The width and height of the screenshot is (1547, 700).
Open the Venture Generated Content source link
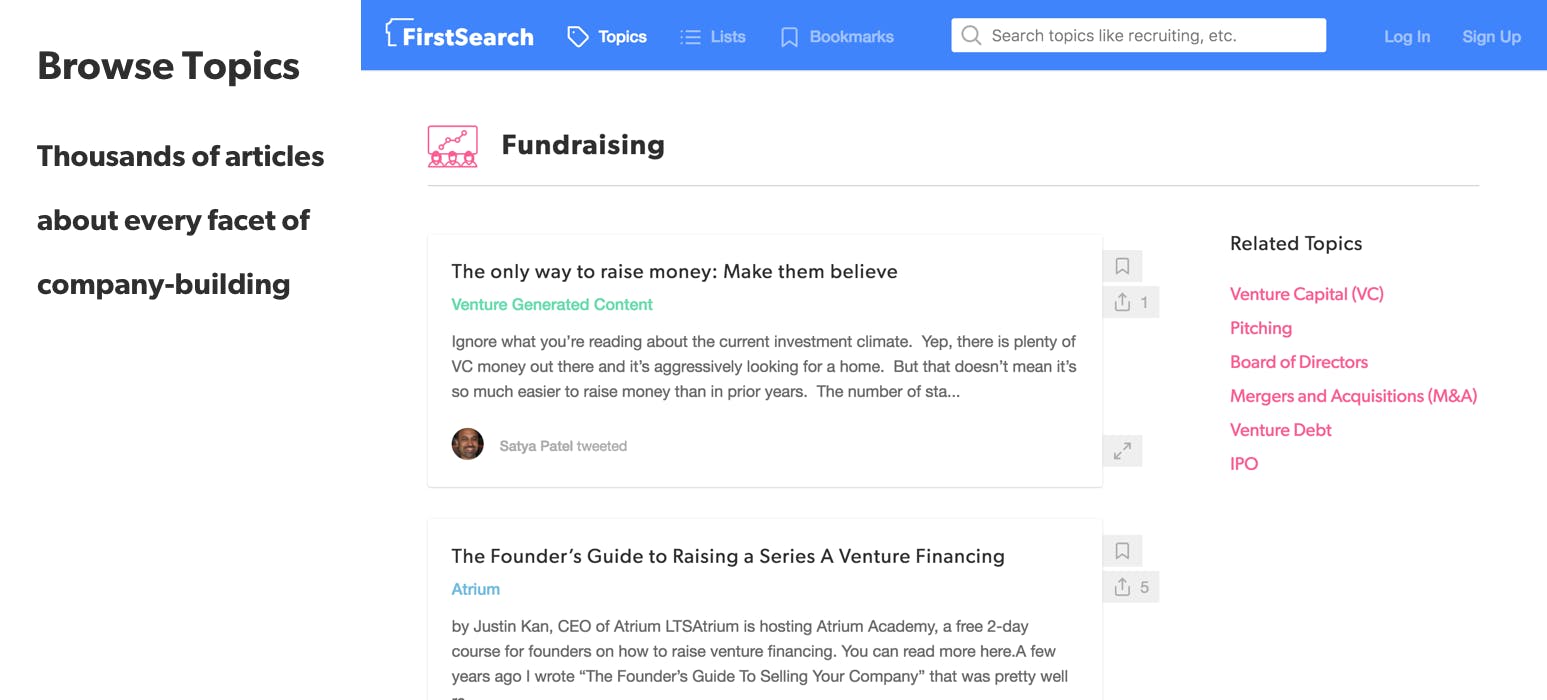pyautogui.click(x=551, y=304)
